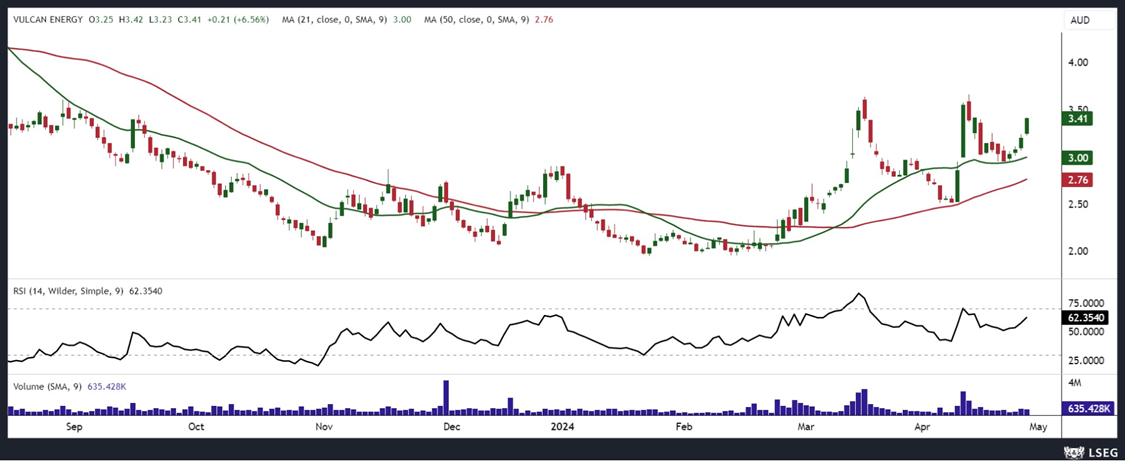Click the 4.00 price axis label

1079,62
